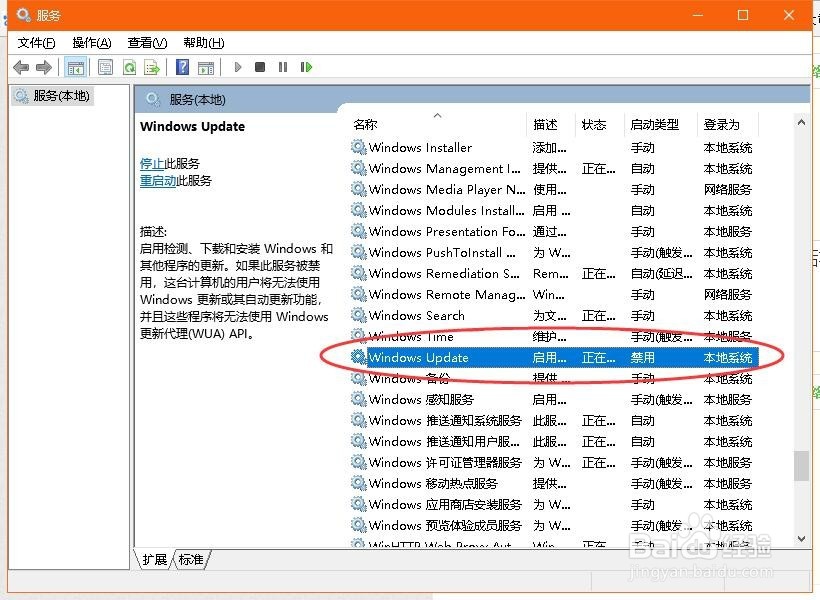Select the Windows Presentation Fo... service
The image size is (820, 600).
[x=553, y=231]
